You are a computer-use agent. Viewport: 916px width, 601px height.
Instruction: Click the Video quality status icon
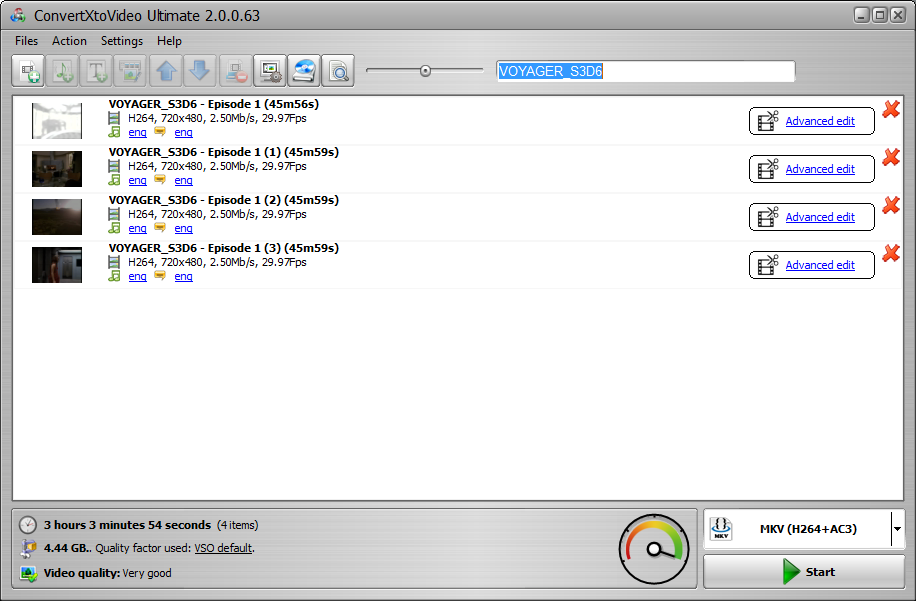[x=28, y=574]
